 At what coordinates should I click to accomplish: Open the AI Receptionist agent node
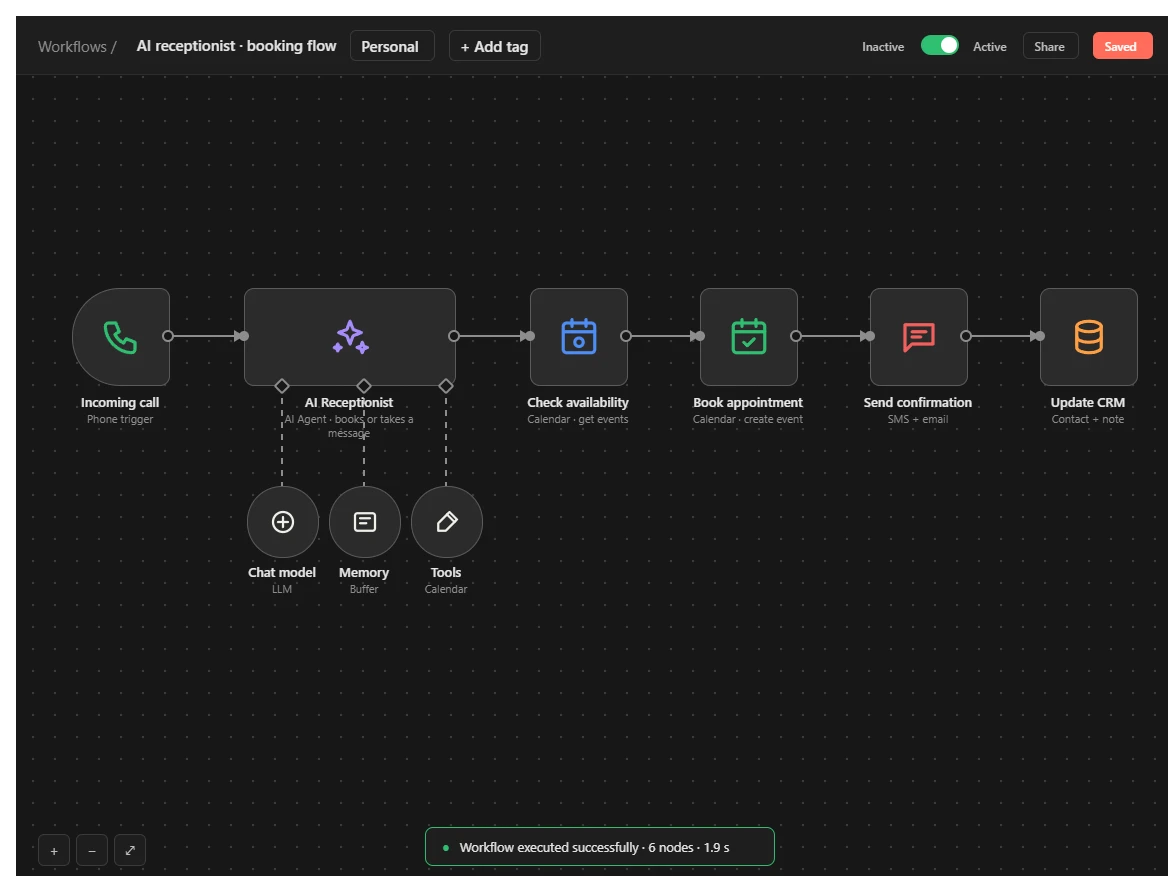click(x=349, y=337)
